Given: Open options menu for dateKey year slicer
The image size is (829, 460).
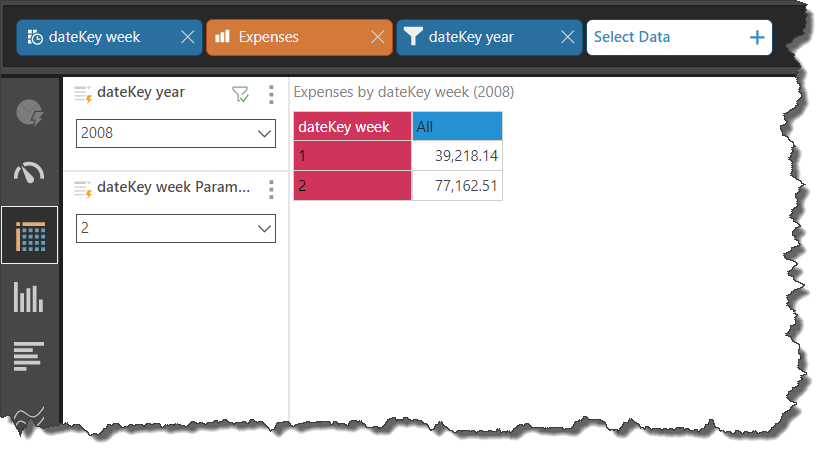Looking at the screenshot, I should pos(271,94).
